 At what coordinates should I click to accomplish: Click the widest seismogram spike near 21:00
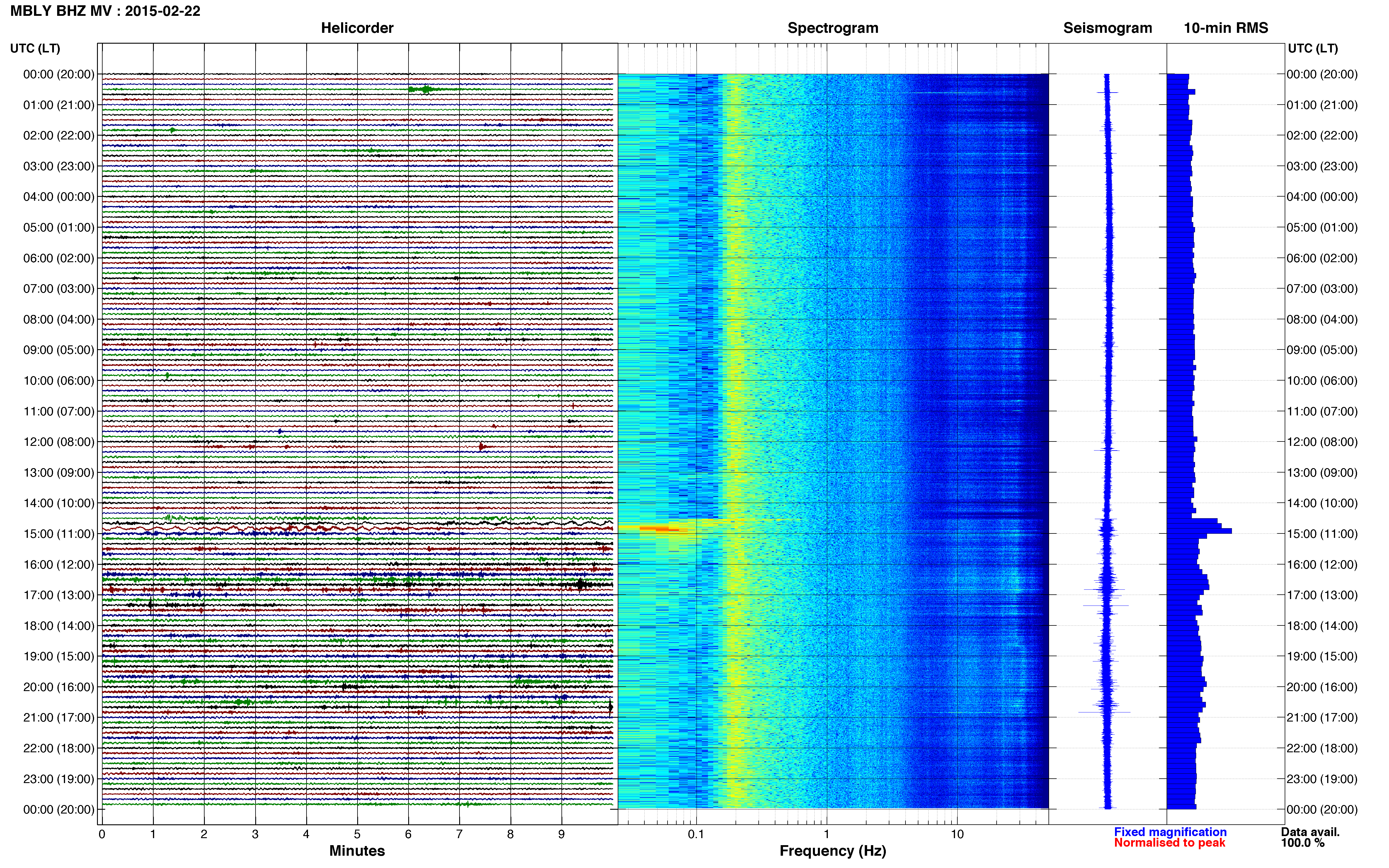[1104, 712]
